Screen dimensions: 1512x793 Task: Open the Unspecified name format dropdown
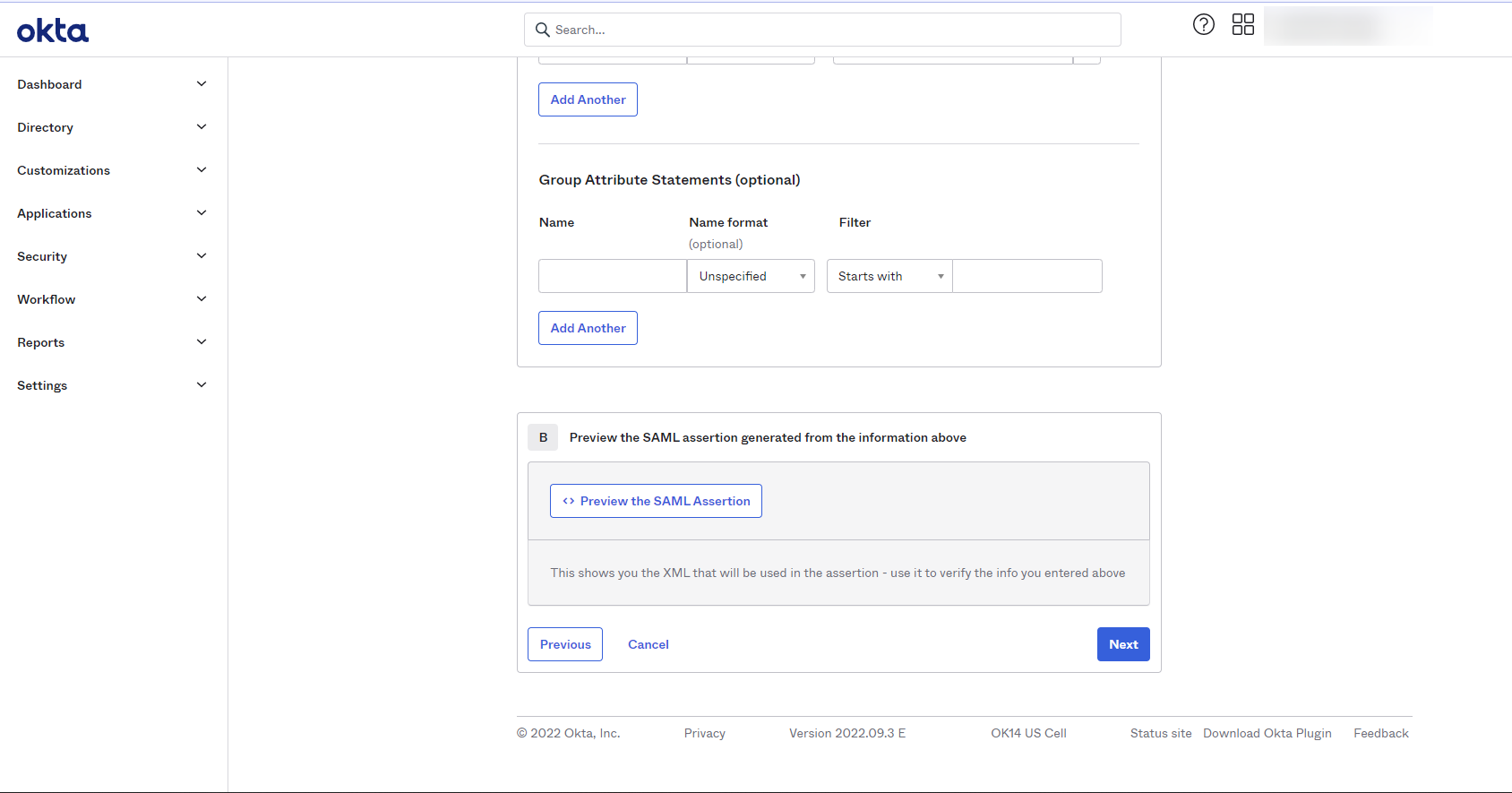click(751, 276)
